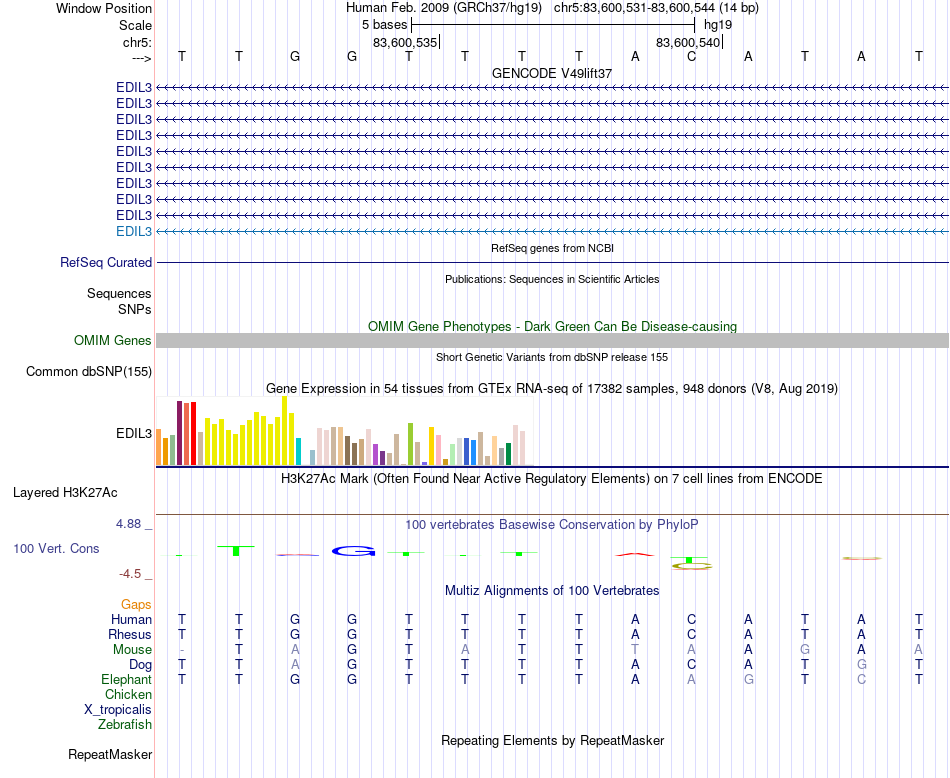Open the RefSeq Curated track label
950x778 pixels.
[106, 262]
